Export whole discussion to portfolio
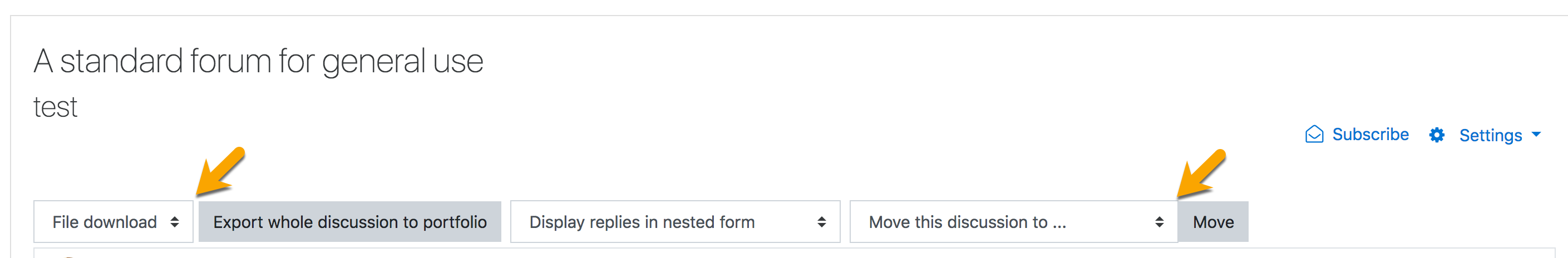Image resolution: width=1568 pixels, height=258 pixels. point(350,222)
